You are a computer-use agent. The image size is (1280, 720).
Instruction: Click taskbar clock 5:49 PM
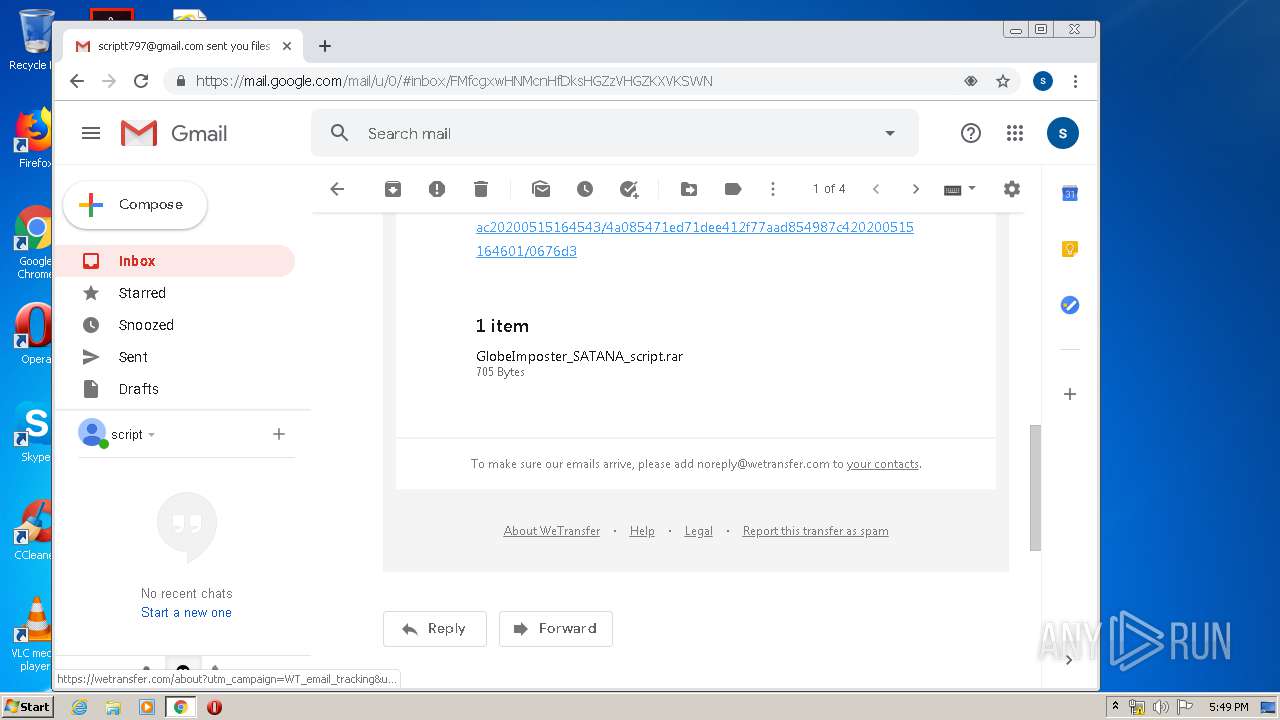(1228, 707)
